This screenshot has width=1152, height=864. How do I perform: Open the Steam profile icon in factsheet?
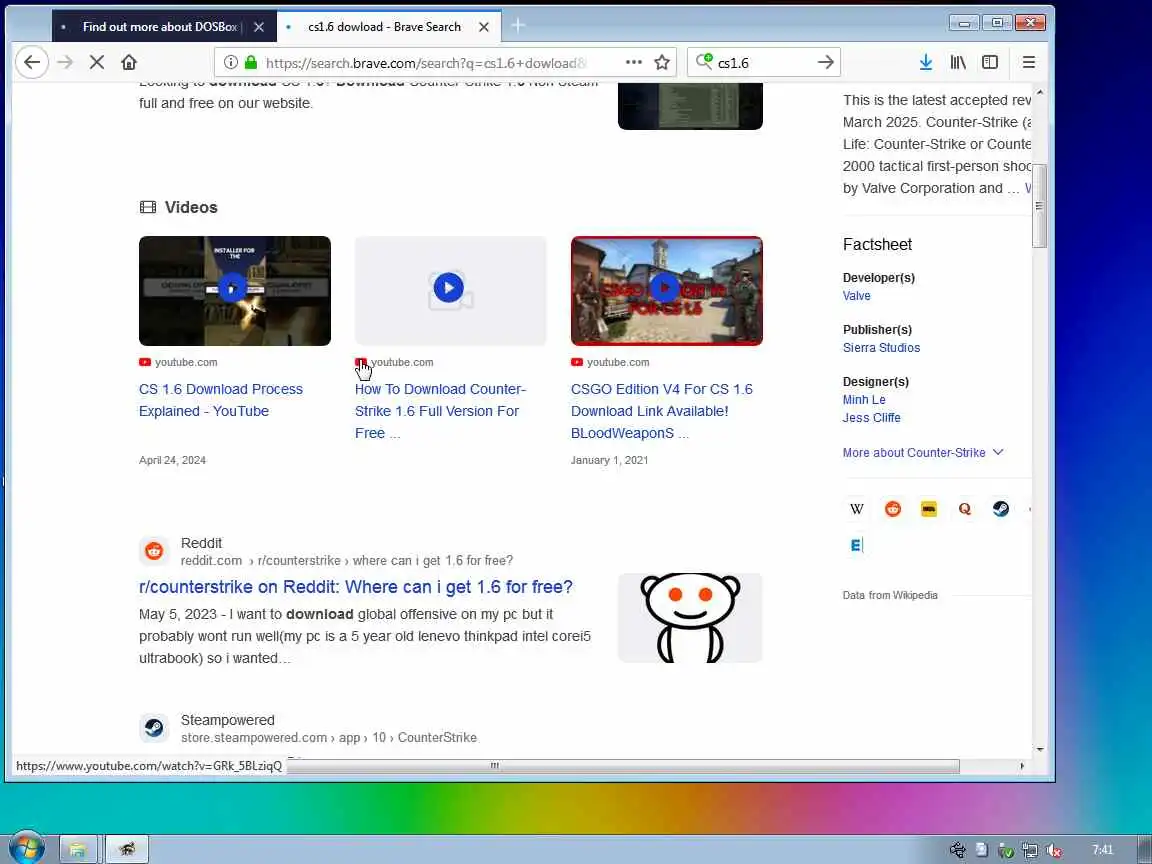(x=1001, y=508)
